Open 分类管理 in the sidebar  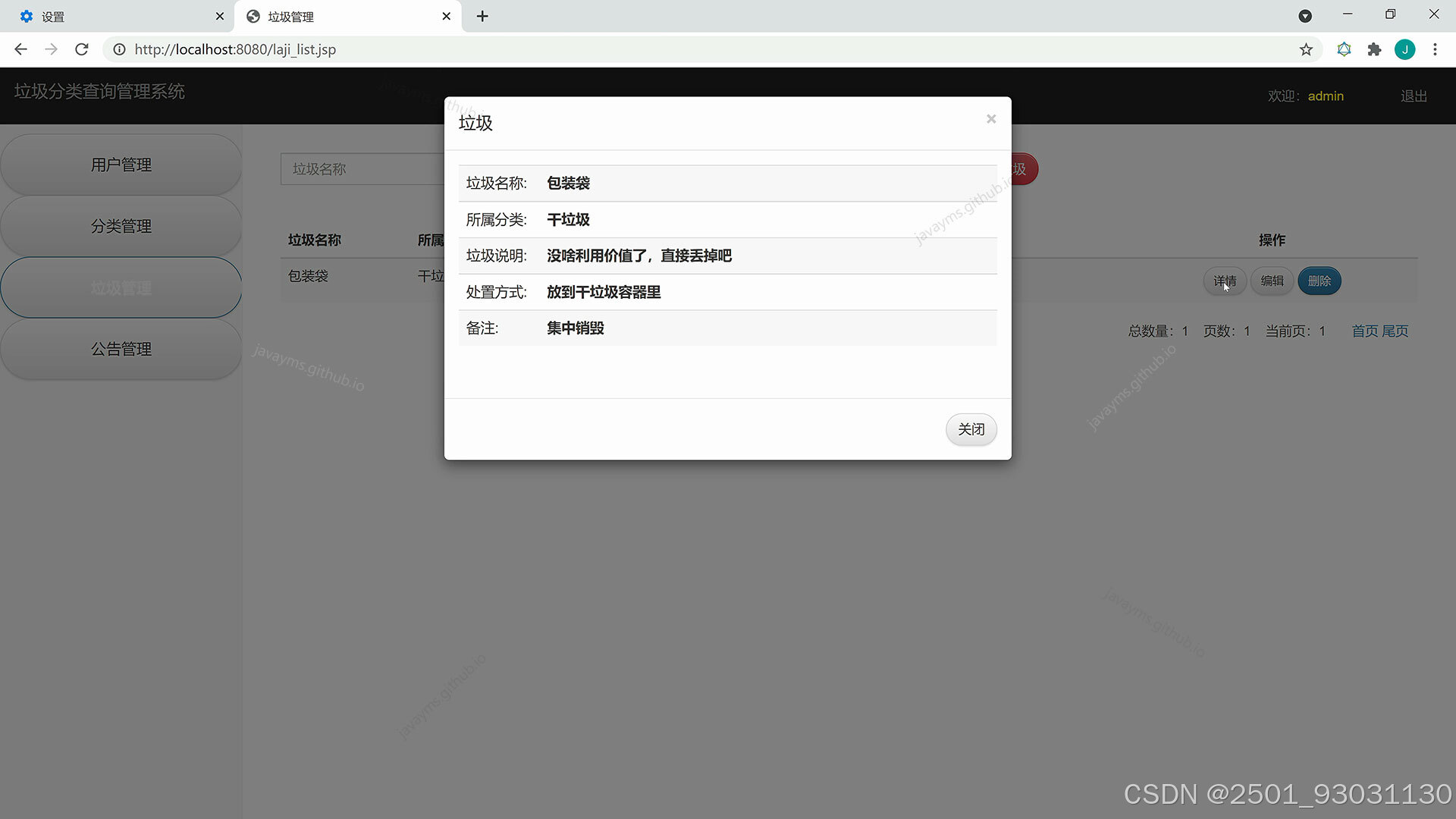click(x=121, y=226)
